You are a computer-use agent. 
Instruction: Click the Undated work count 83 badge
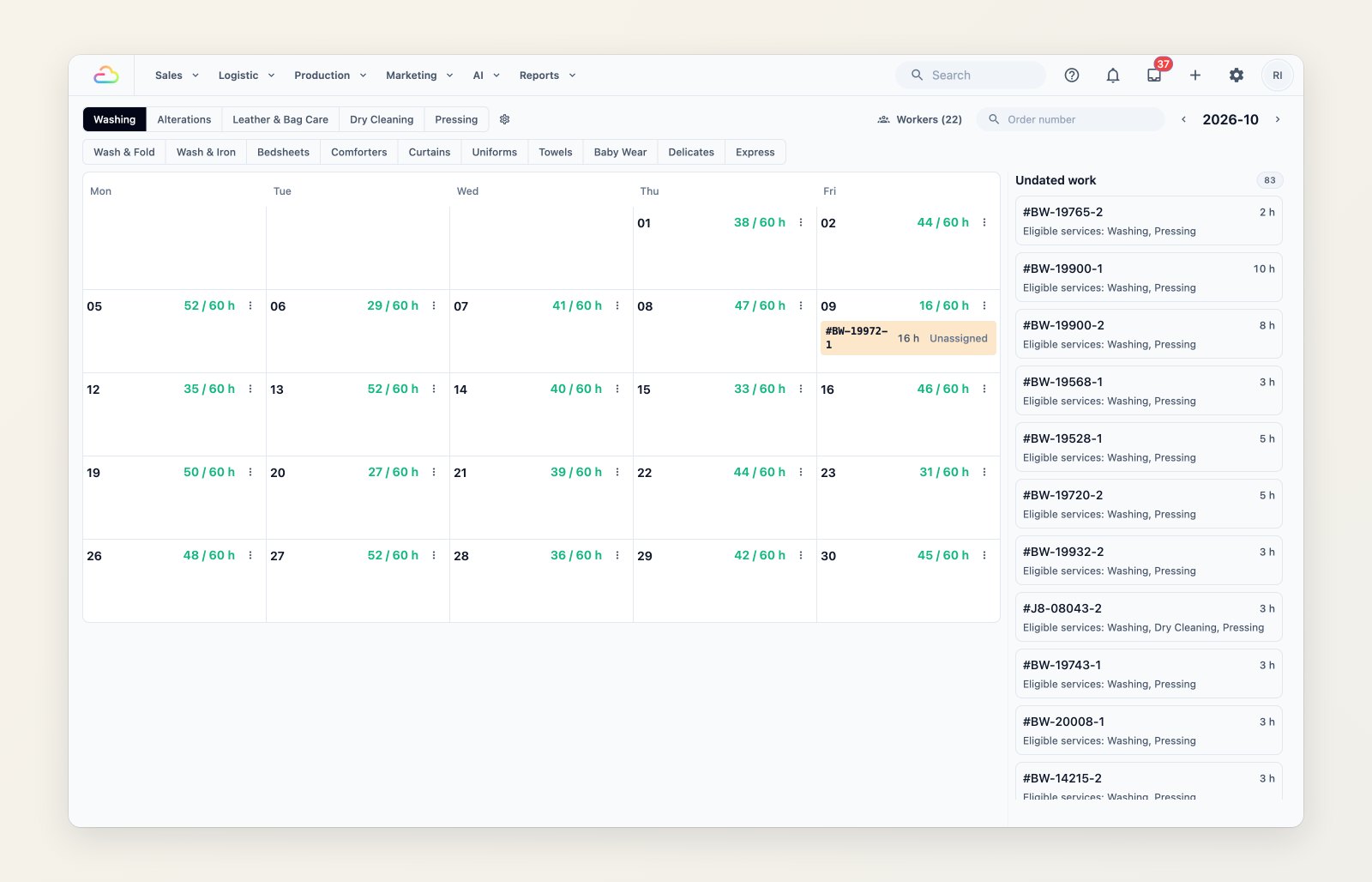click(1270, 180)
